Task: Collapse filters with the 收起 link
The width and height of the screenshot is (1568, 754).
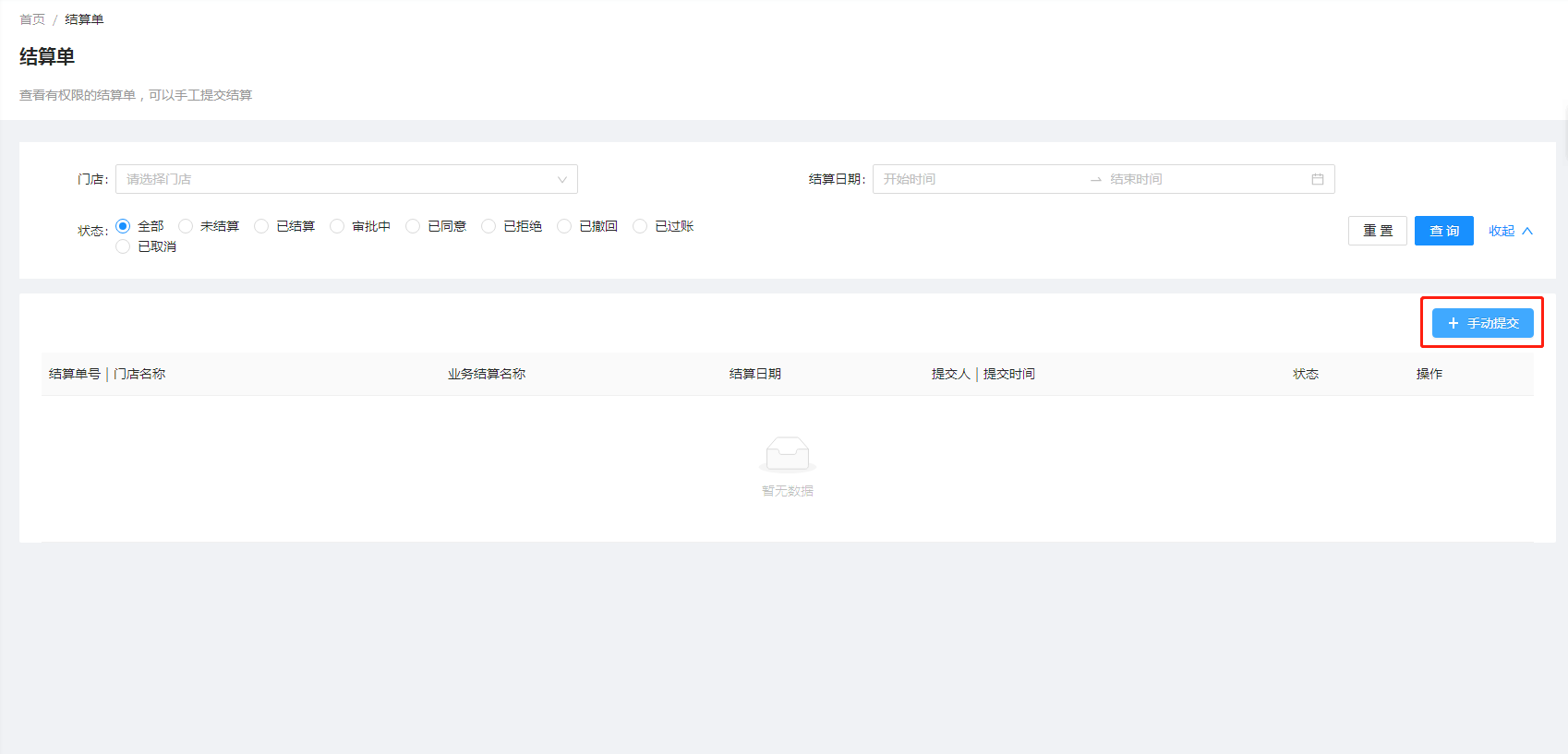Action: point(1511,231)
